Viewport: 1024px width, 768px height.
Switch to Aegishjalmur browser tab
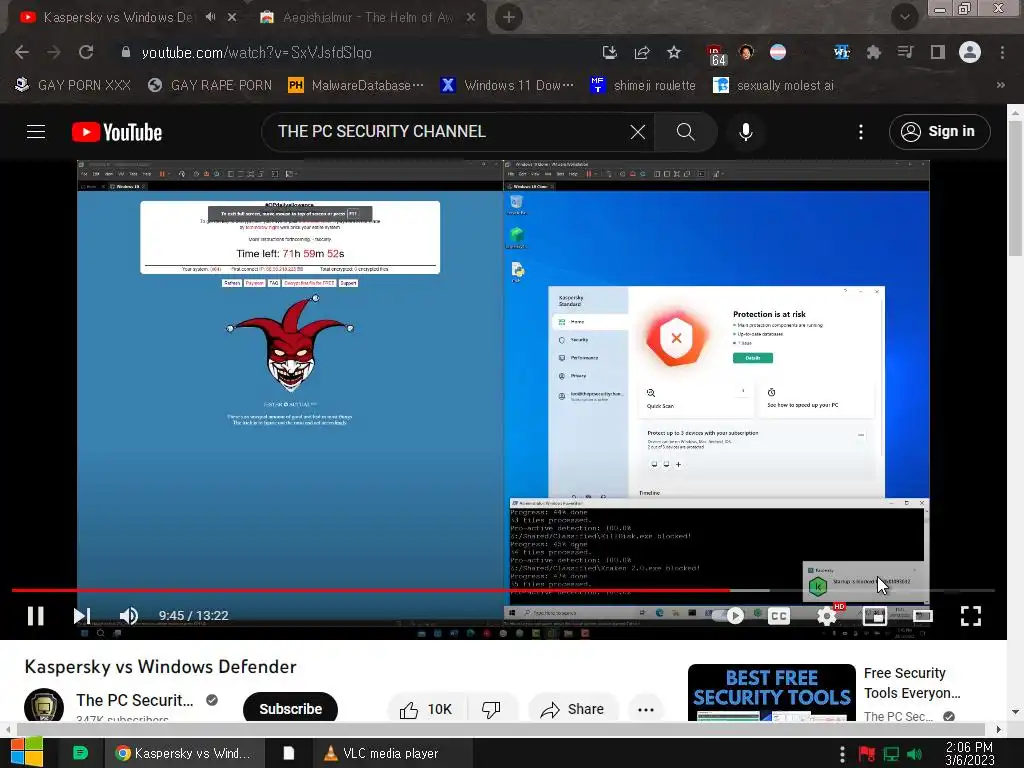(367, 18)
